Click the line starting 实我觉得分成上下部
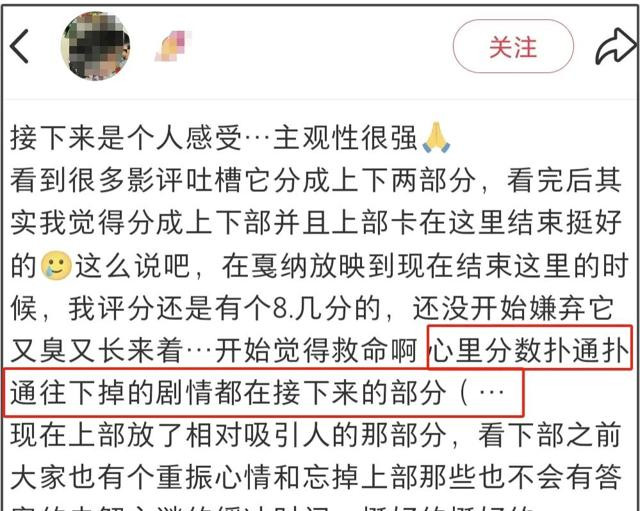This screenshot has width=640, height=511. [x=316, y=223]
